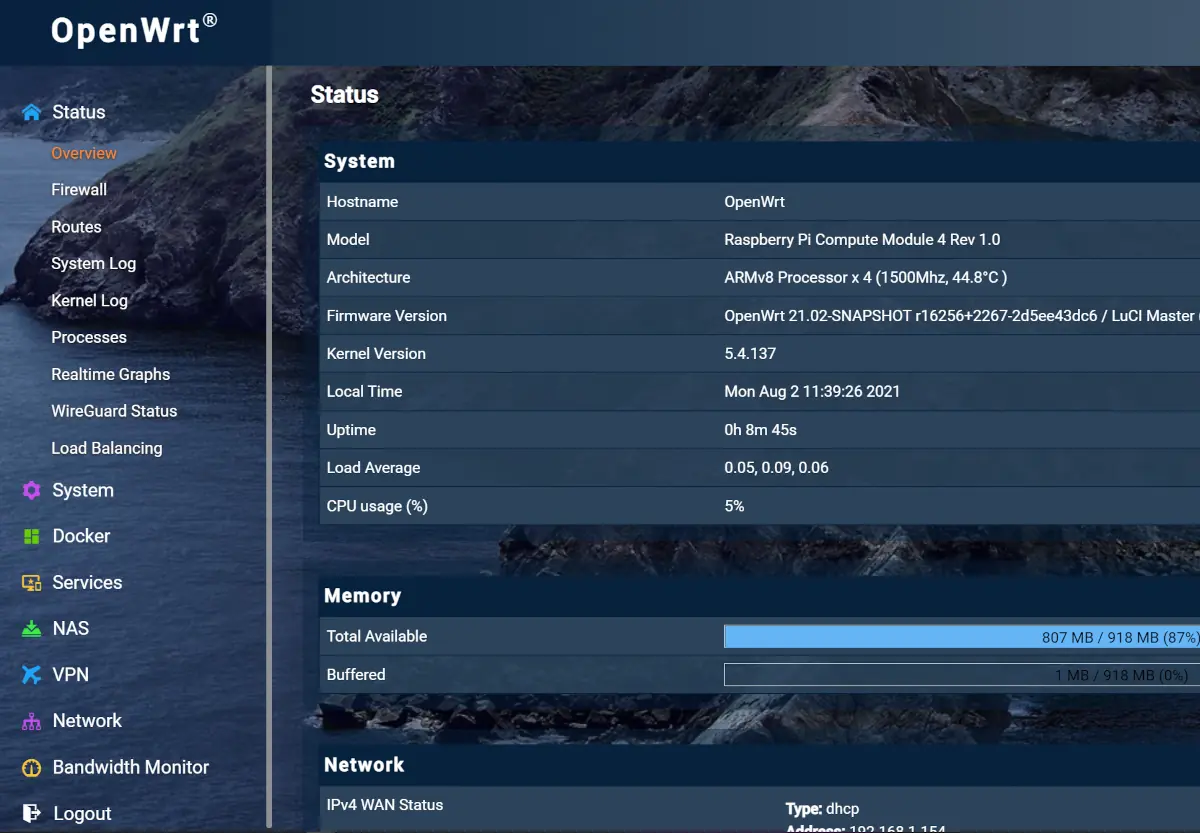1200x833 pixels.
Task: Open the Firewall status page
Action: pos(79,189)
